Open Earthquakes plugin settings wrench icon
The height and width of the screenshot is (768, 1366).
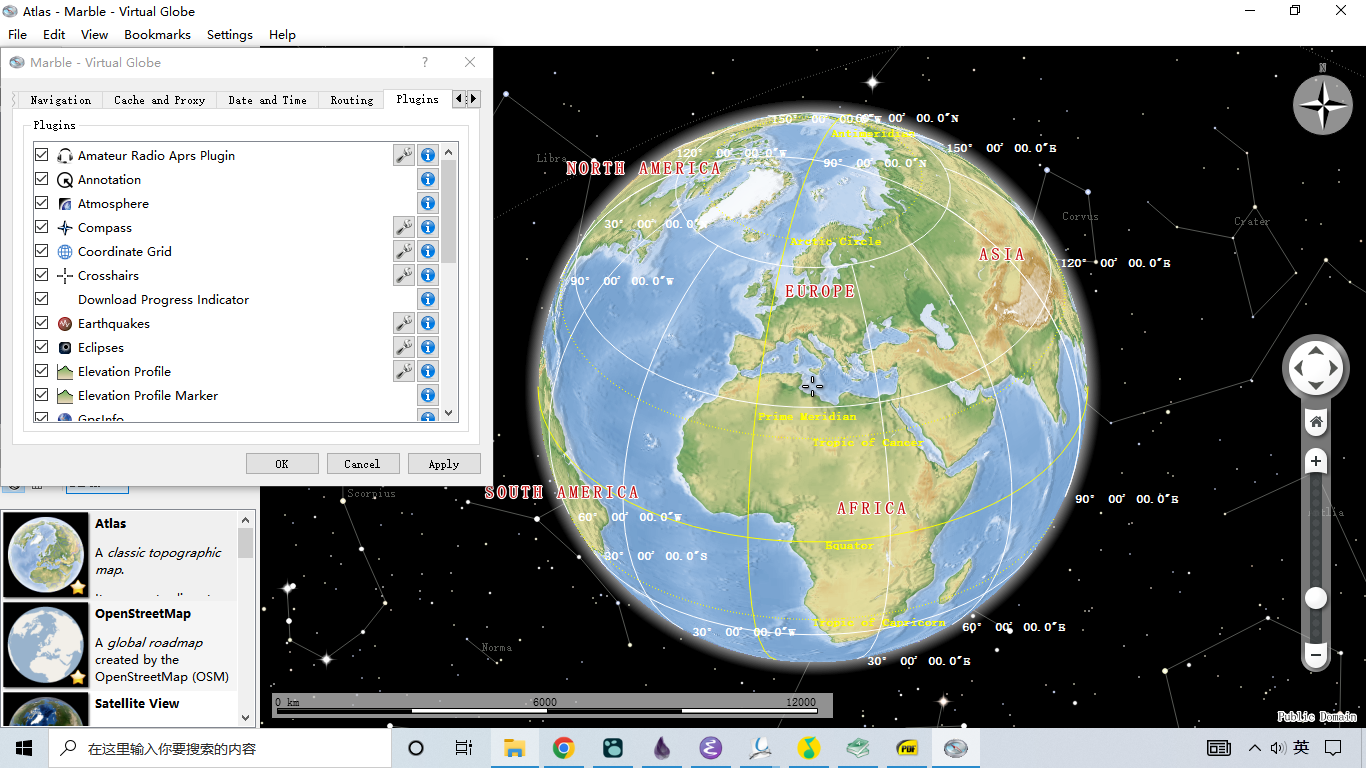click(403, 323)
